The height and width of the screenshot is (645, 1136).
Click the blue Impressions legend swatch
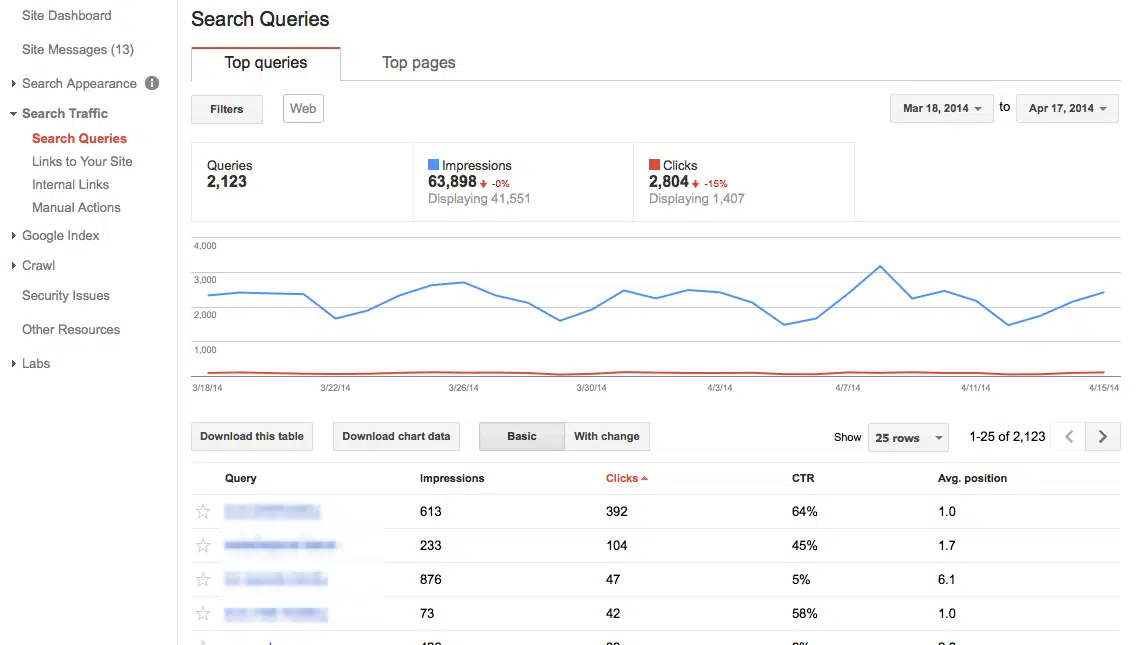tap(433, 165)
